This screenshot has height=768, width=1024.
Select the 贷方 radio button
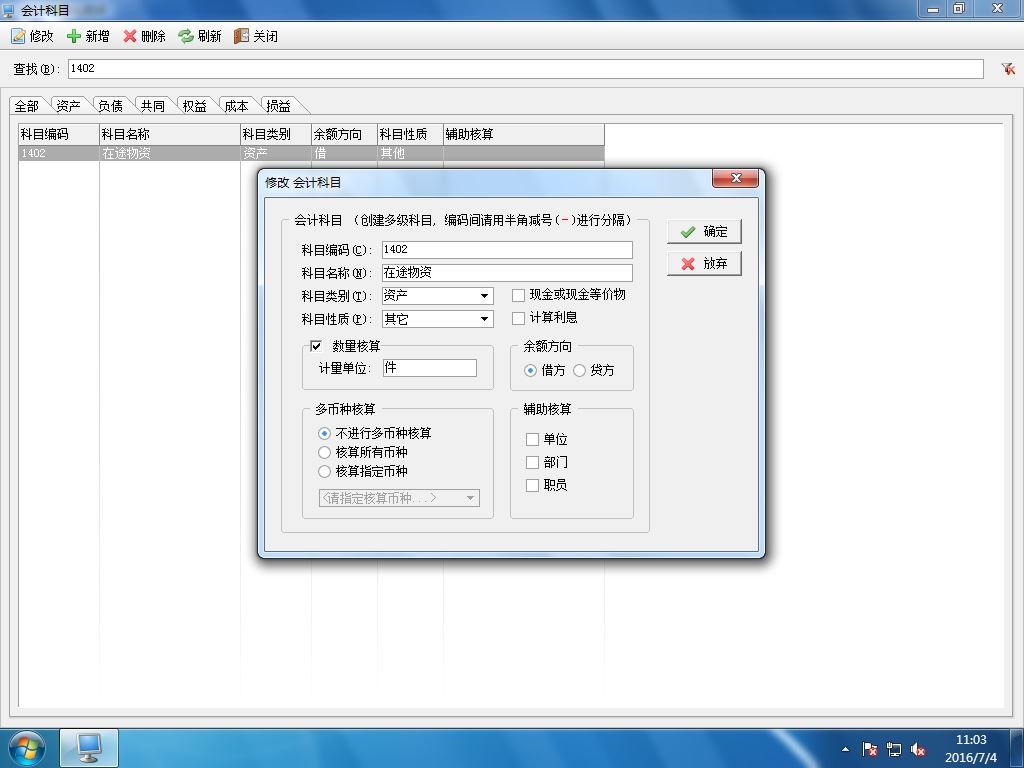coord(579,370)
